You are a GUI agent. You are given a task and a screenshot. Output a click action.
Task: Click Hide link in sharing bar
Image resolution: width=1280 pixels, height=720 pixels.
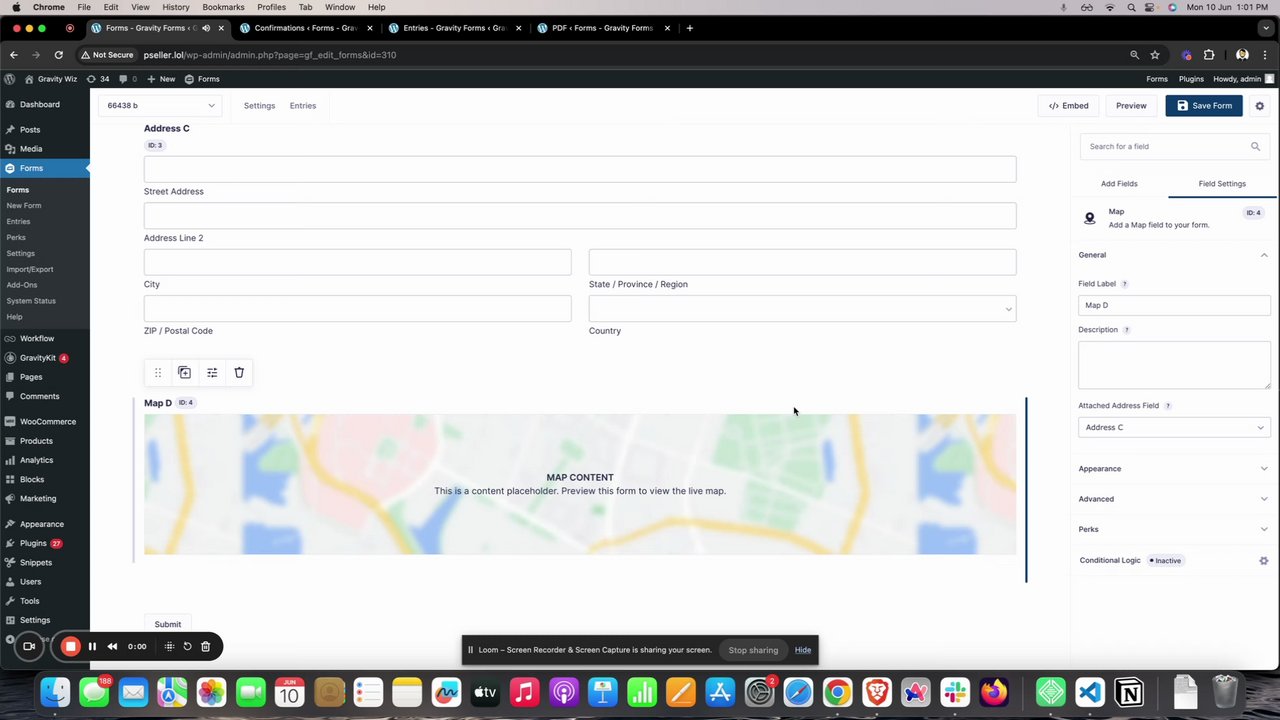pos(803,650)
